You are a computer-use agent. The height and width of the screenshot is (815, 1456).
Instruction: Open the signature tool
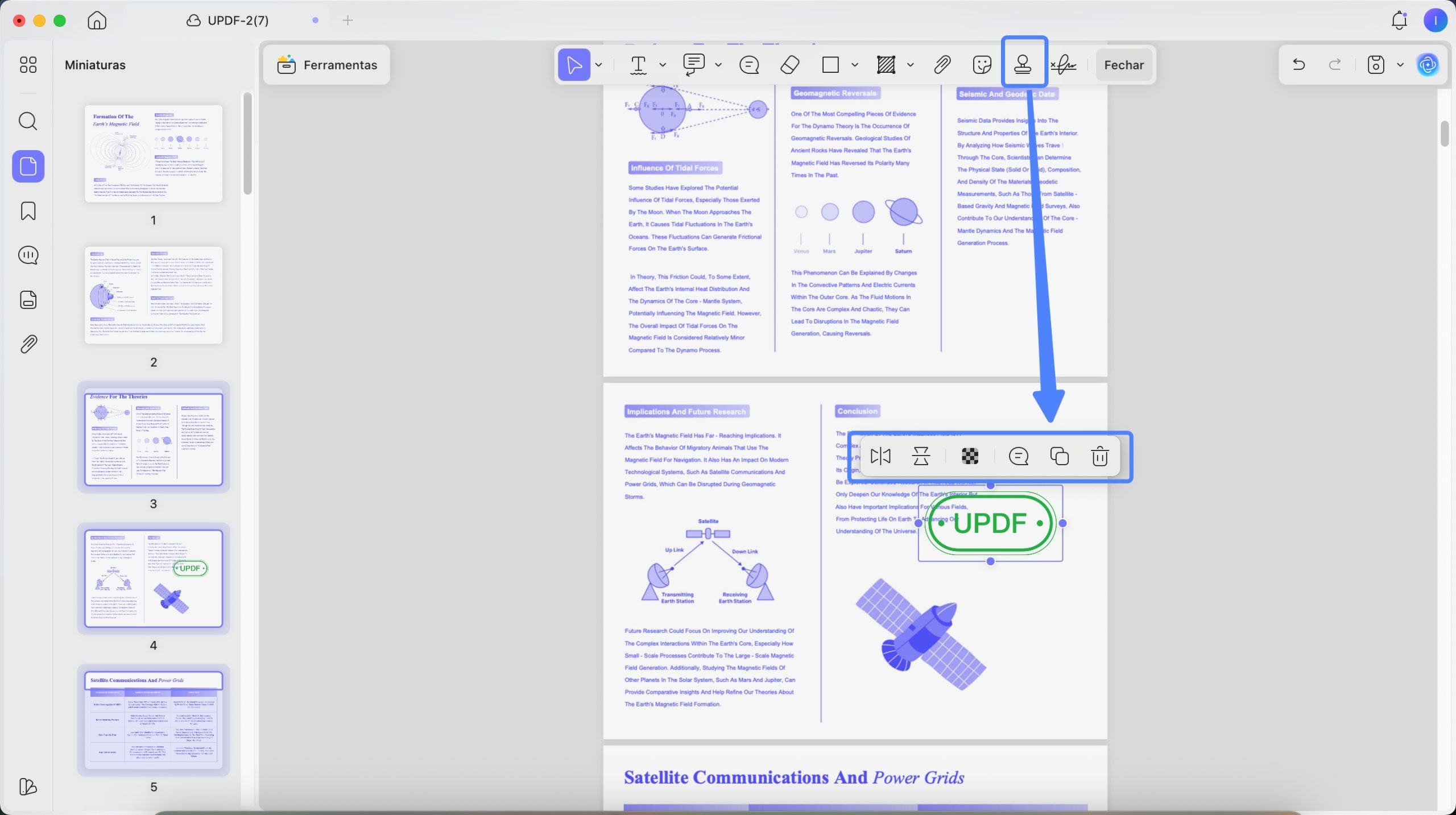pyautogui.click(x=1064, y=65)
